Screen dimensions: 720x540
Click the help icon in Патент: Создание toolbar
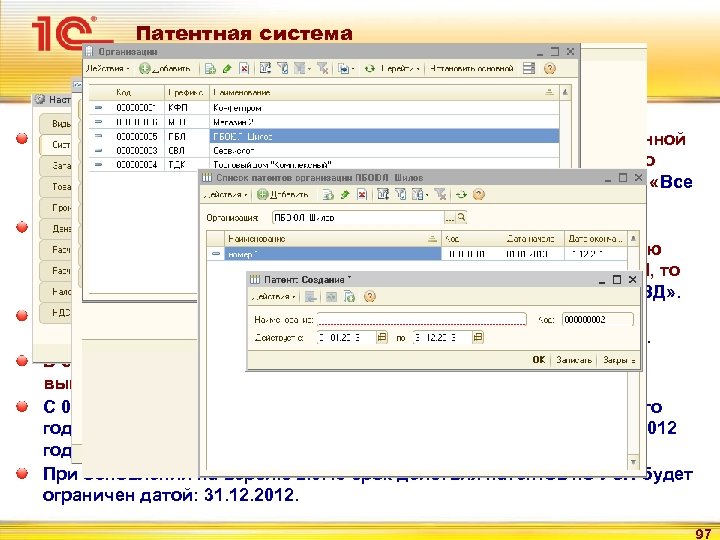coord(370,297)
